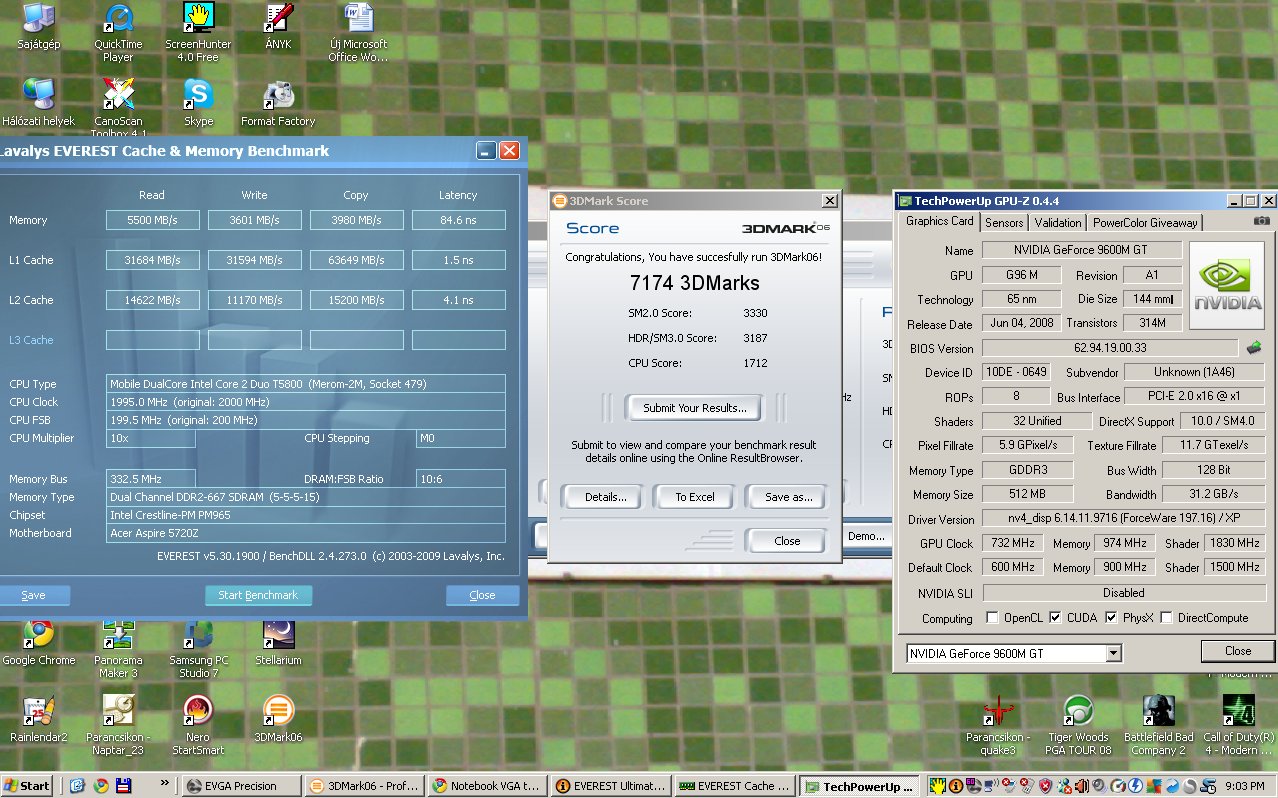Screen dimensions: 1278x798
Task: Open ScreenHunter 4.0 Free shortcut
Action: (x=198, y=31)
